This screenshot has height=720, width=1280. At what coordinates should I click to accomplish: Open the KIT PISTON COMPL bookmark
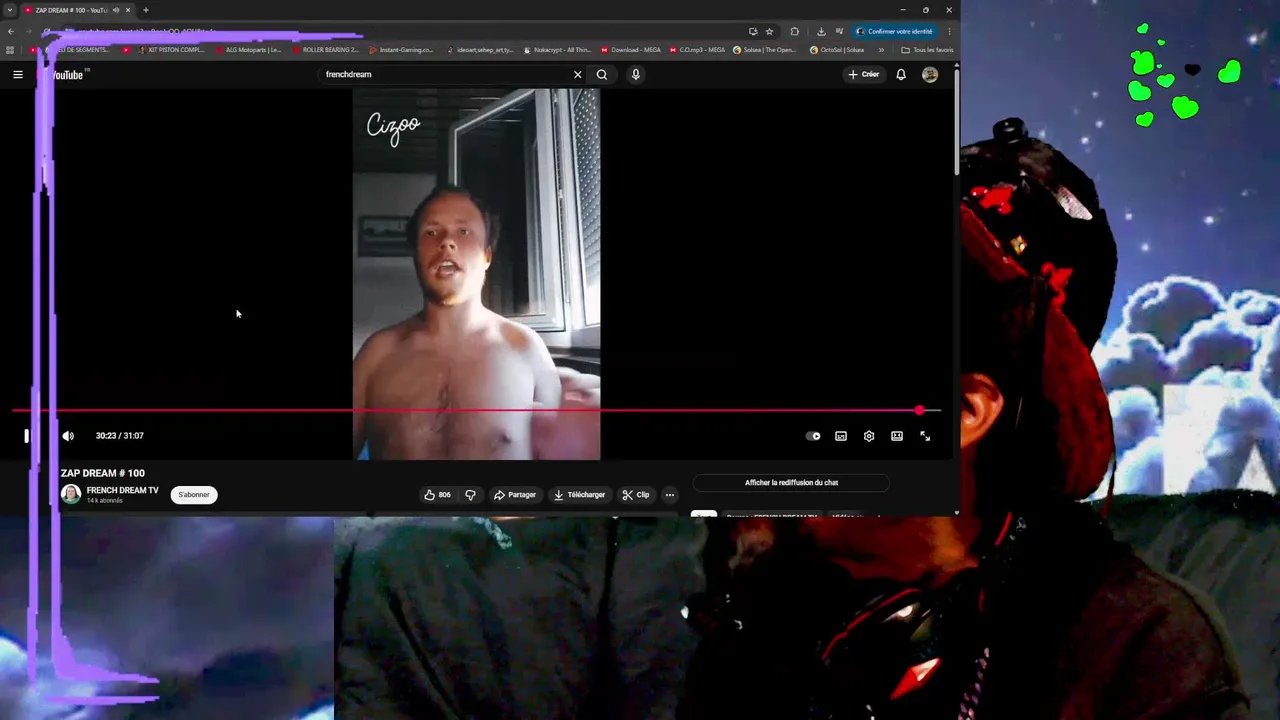171,50
